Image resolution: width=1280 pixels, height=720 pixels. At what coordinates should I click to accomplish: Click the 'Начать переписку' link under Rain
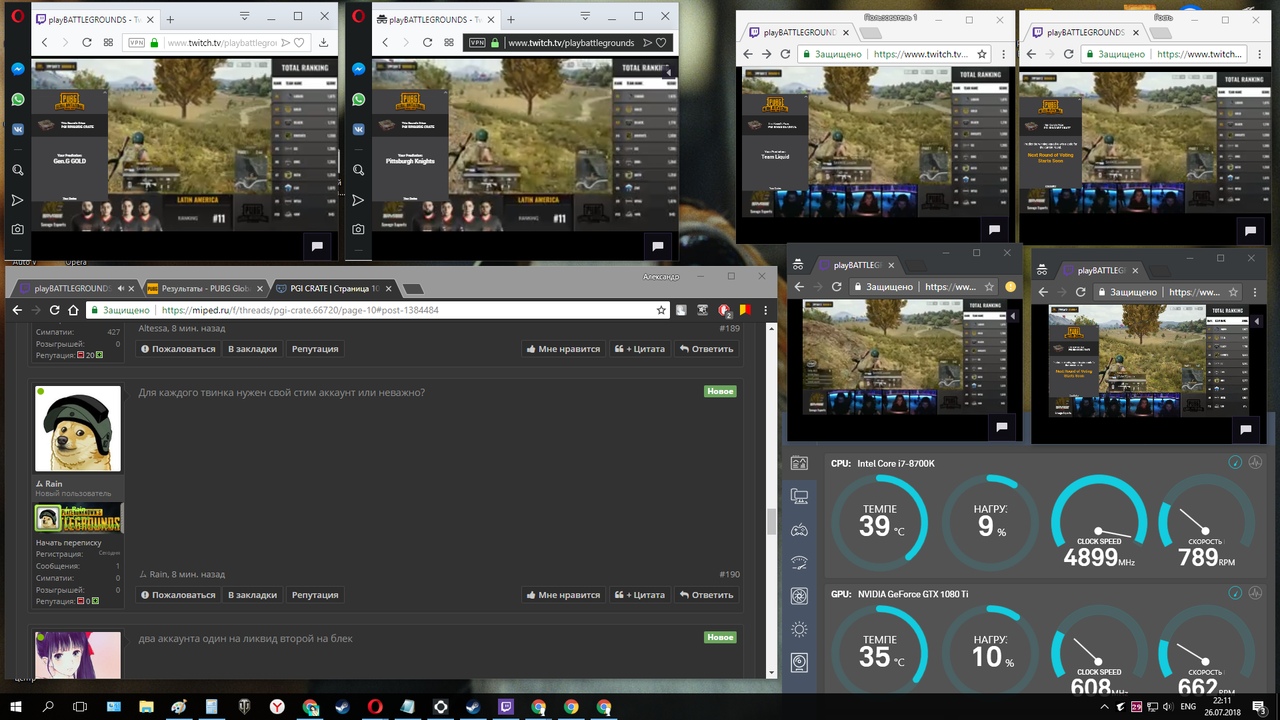click(x=69, y=543)
